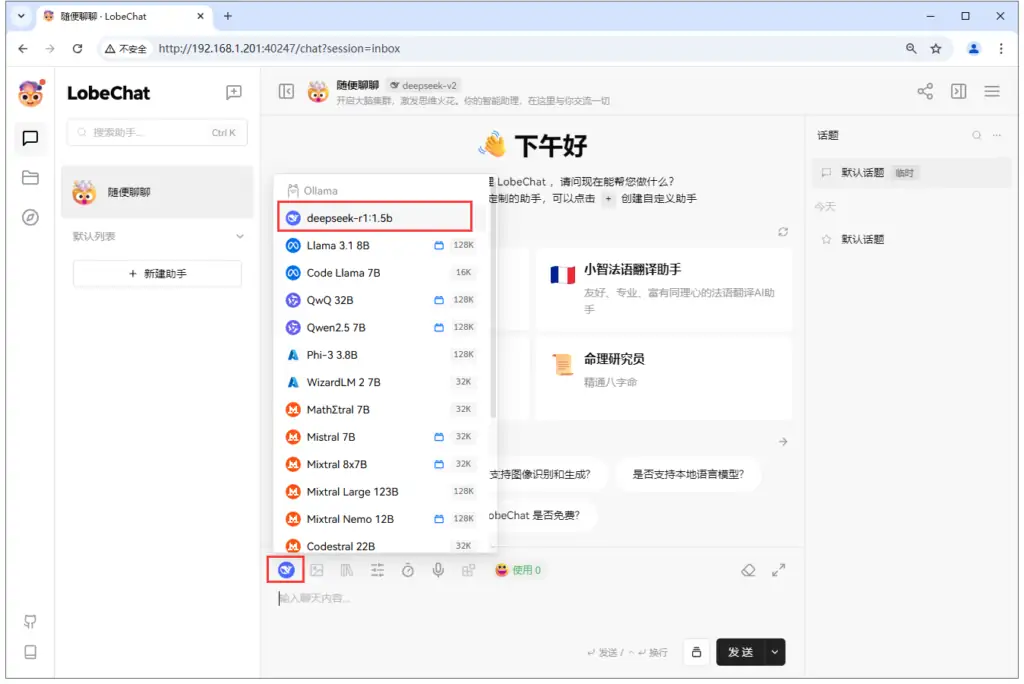Click the 新建助手 button
The width and height of the screenshot is (1024, 684).
(x=156, y=273)
